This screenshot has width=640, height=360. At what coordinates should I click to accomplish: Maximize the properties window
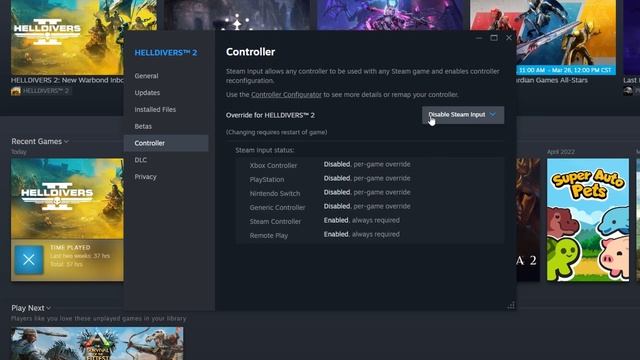(494, 38)
